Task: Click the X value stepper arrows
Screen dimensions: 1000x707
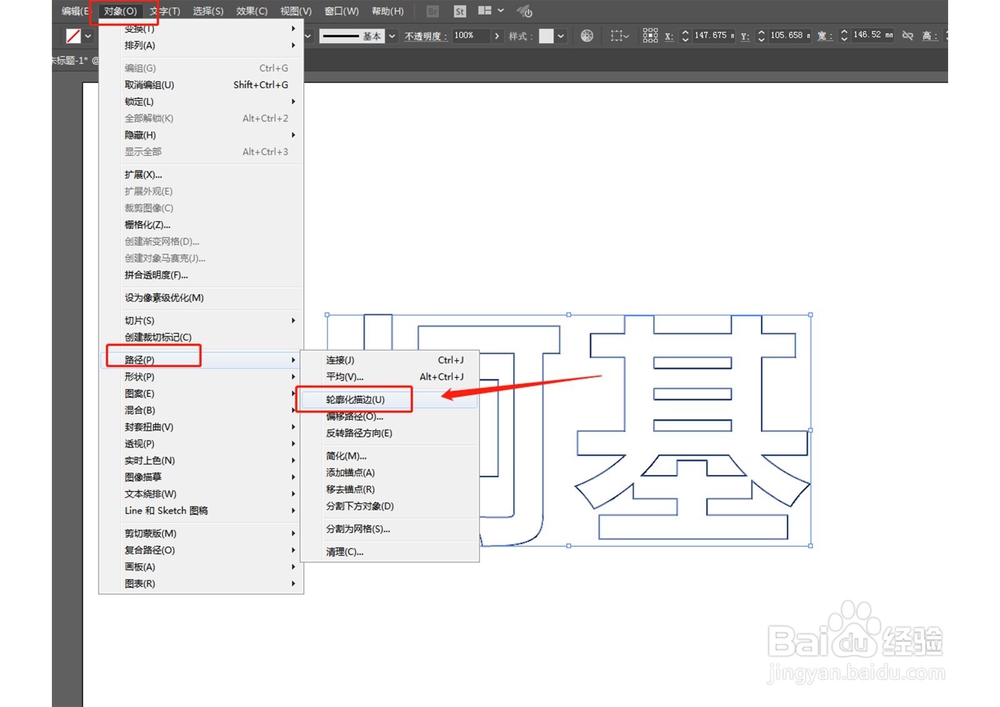Action: pyautogui.click(x=685, y=36)
